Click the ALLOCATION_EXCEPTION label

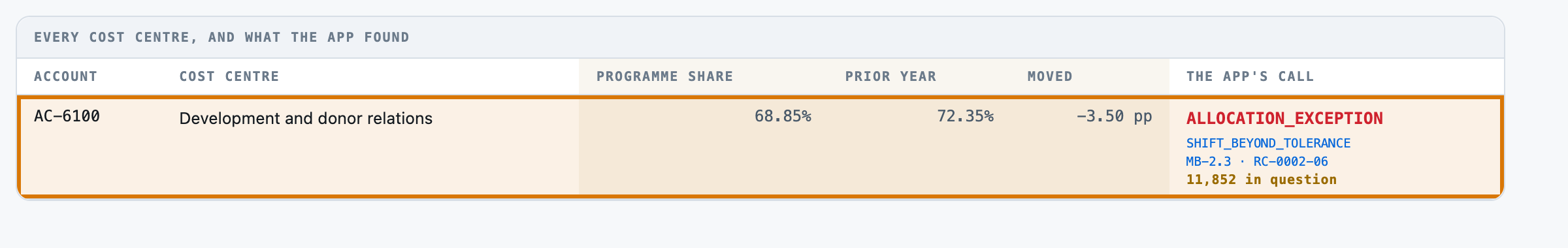coord(1284,118)
